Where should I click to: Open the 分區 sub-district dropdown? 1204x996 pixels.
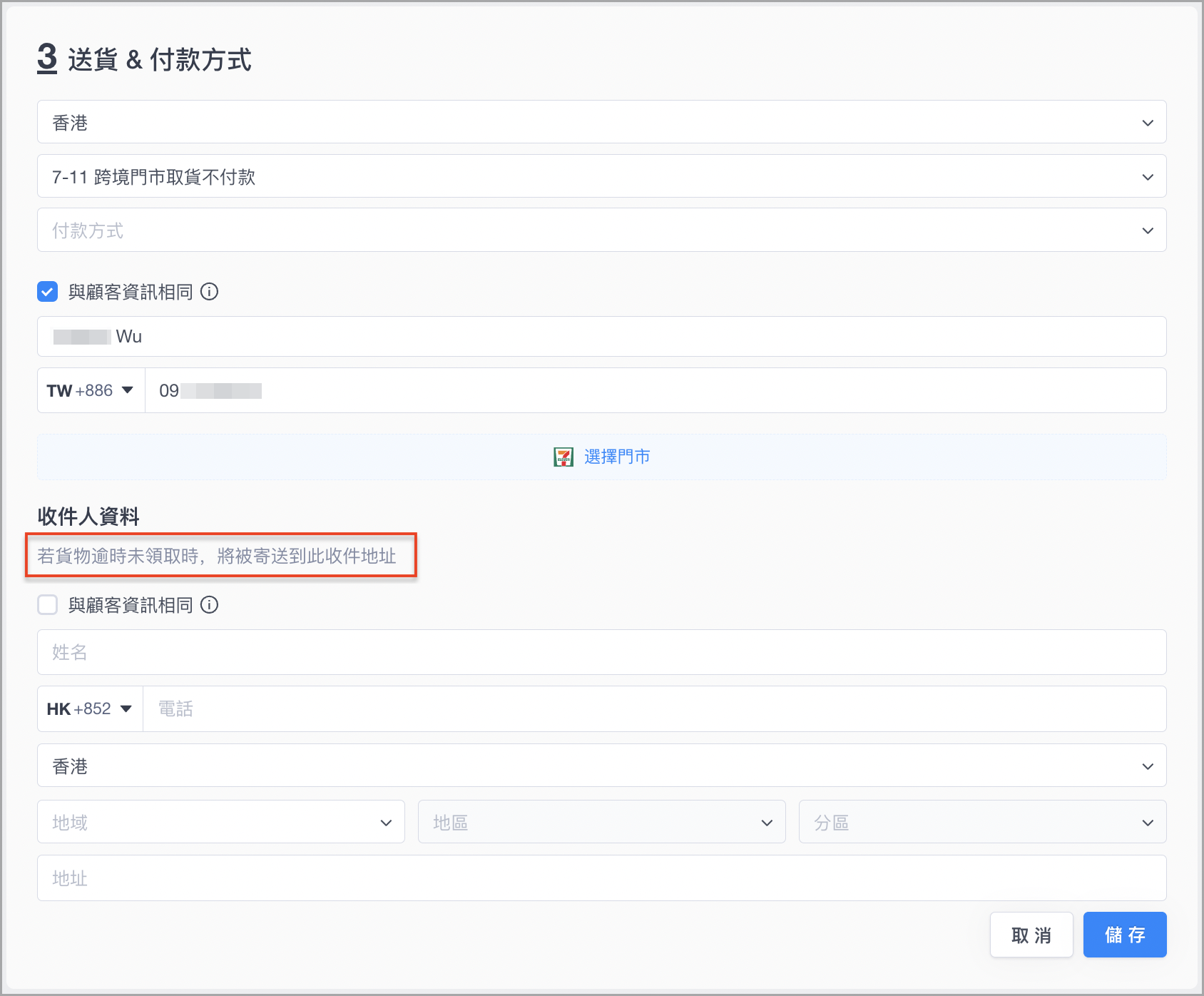(982, 822)
